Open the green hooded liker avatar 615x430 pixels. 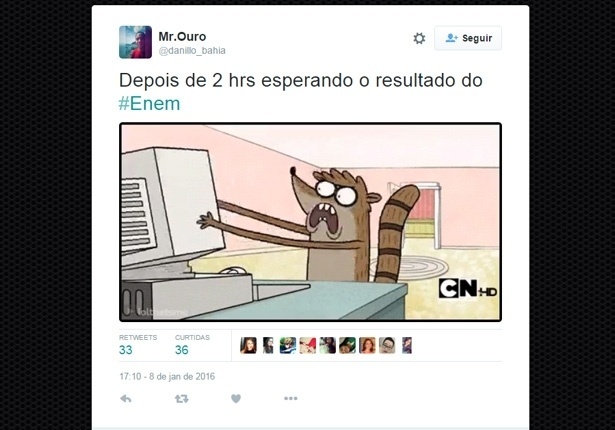(x=348, y=345)
